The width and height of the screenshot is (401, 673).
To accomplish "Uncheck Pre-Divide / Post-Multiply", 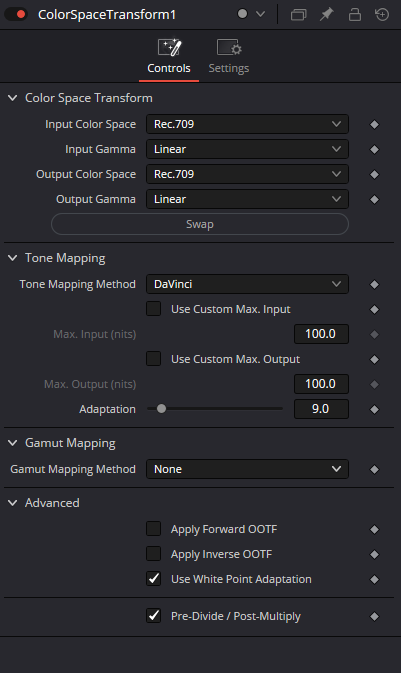I will tap(154, 615).
